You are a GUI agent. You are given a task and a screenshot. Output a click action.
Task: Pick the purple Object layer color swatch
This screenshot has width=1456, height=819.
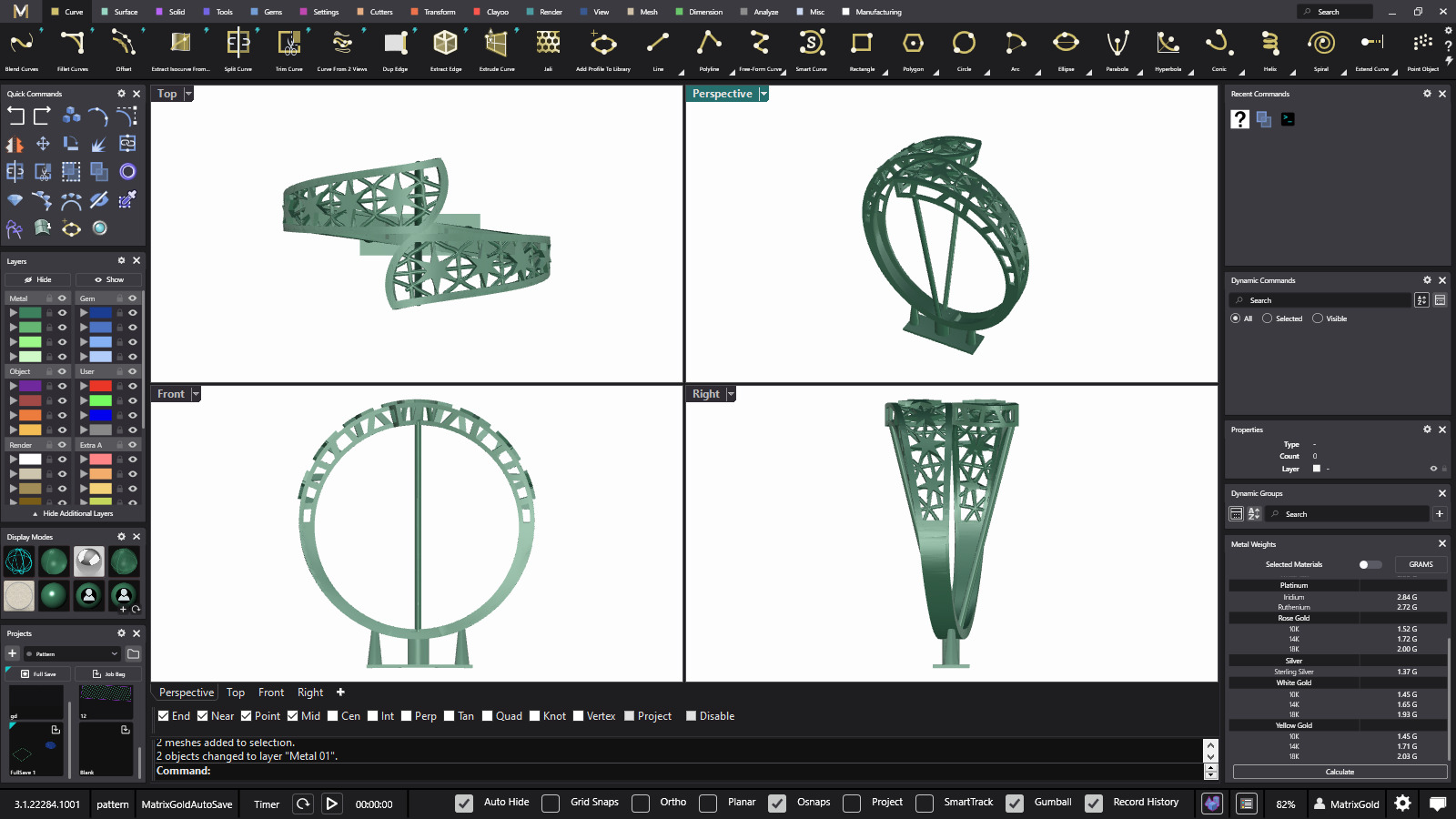click(30, 386)
